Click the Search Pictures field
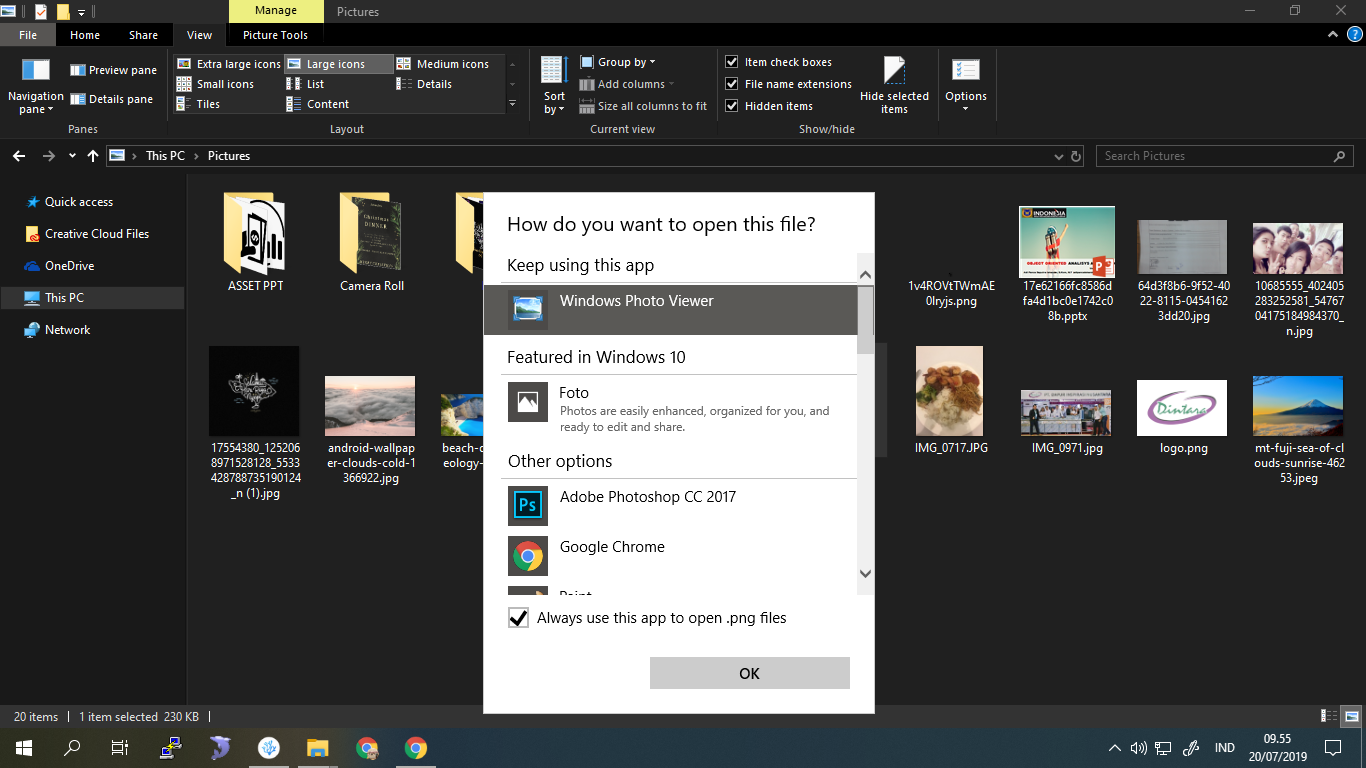1366x768 pixels. (x=1225, y=156)
